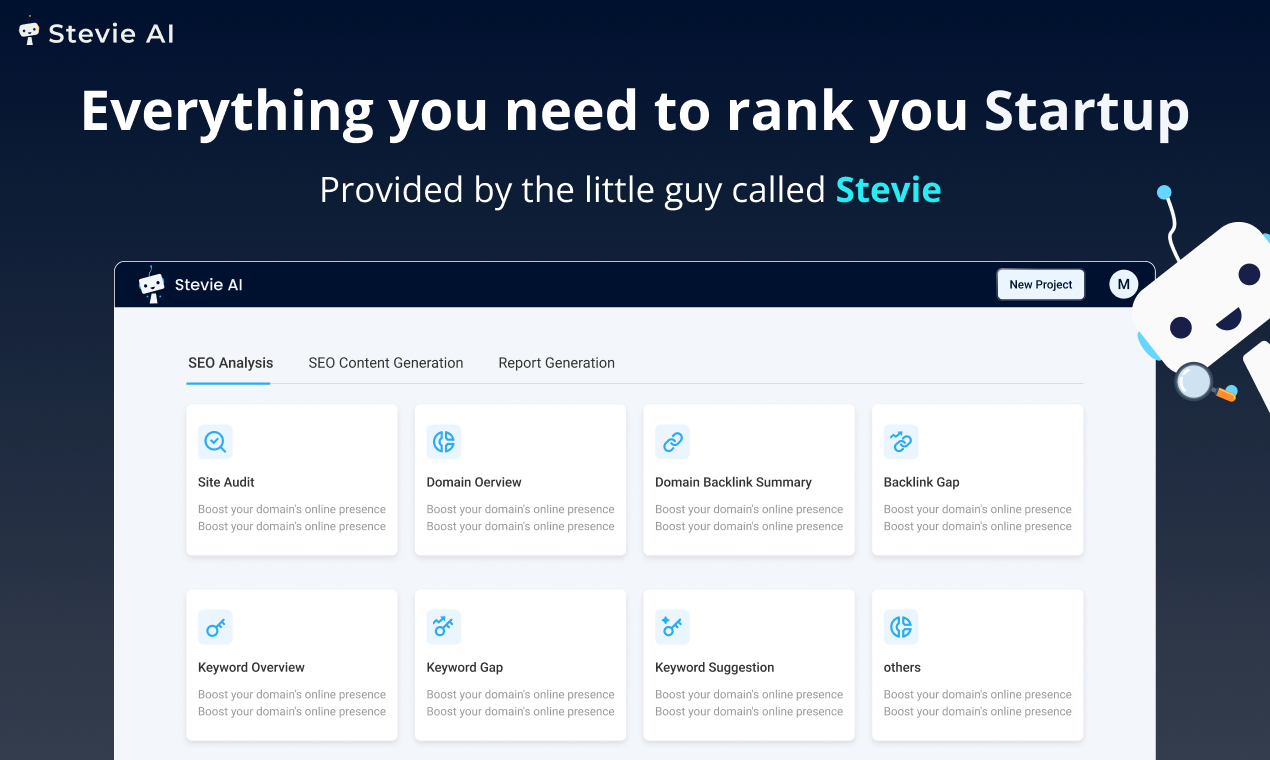This screenshot has width=1270, height=760.
Task: Open the Domain Oerview card
Action: [x=520, y=480]
